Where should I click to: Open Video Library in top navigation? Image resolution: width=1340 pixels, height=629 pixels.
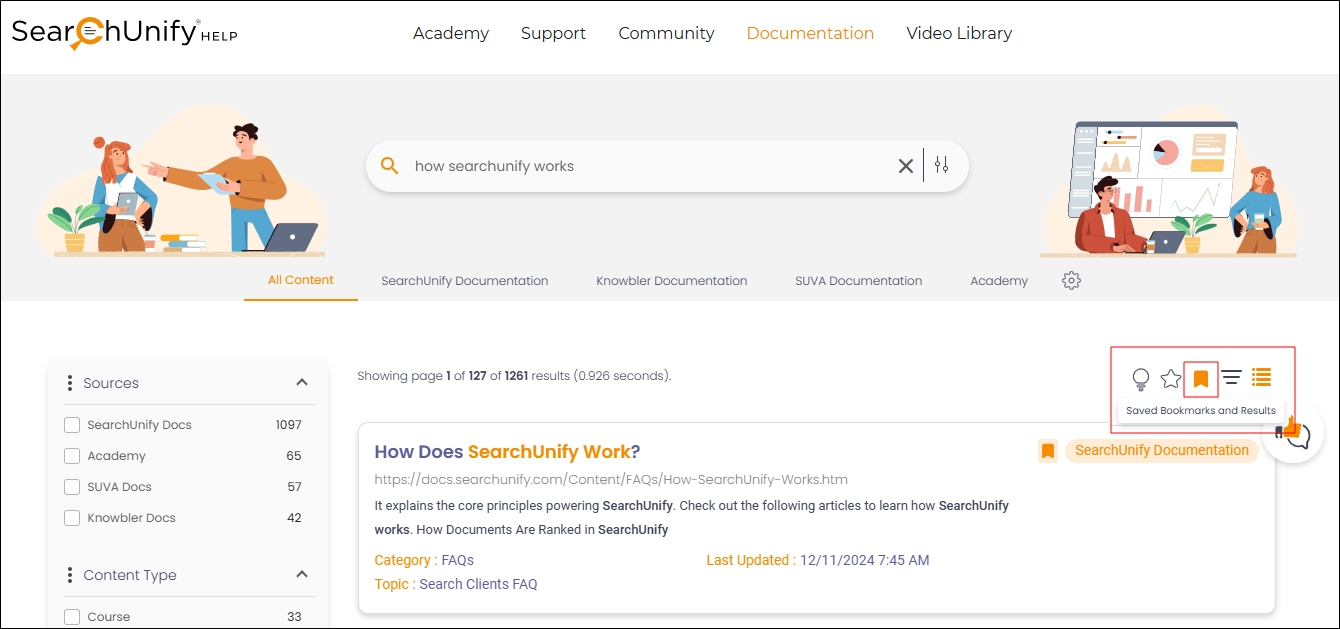[x=958, y=33]
